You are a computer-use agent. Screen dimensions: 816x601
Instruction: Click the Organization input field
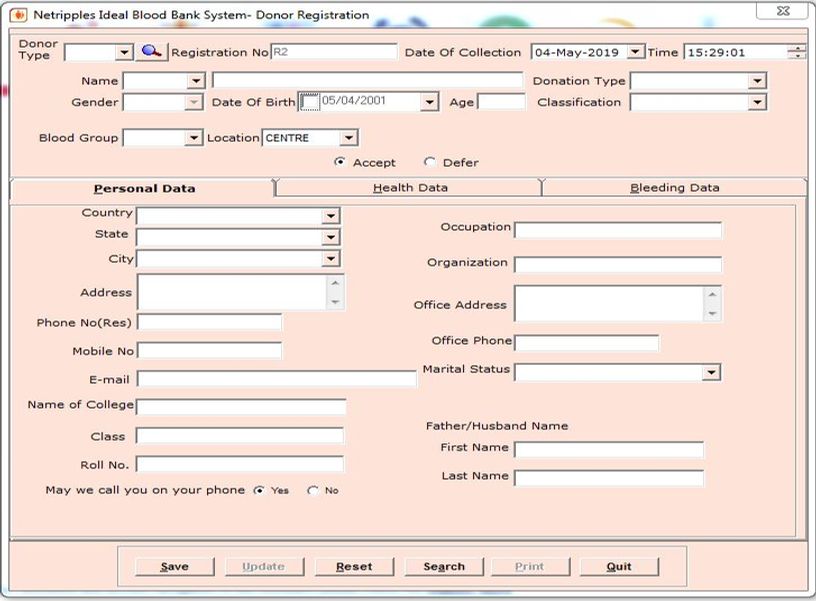pos(618,265)
